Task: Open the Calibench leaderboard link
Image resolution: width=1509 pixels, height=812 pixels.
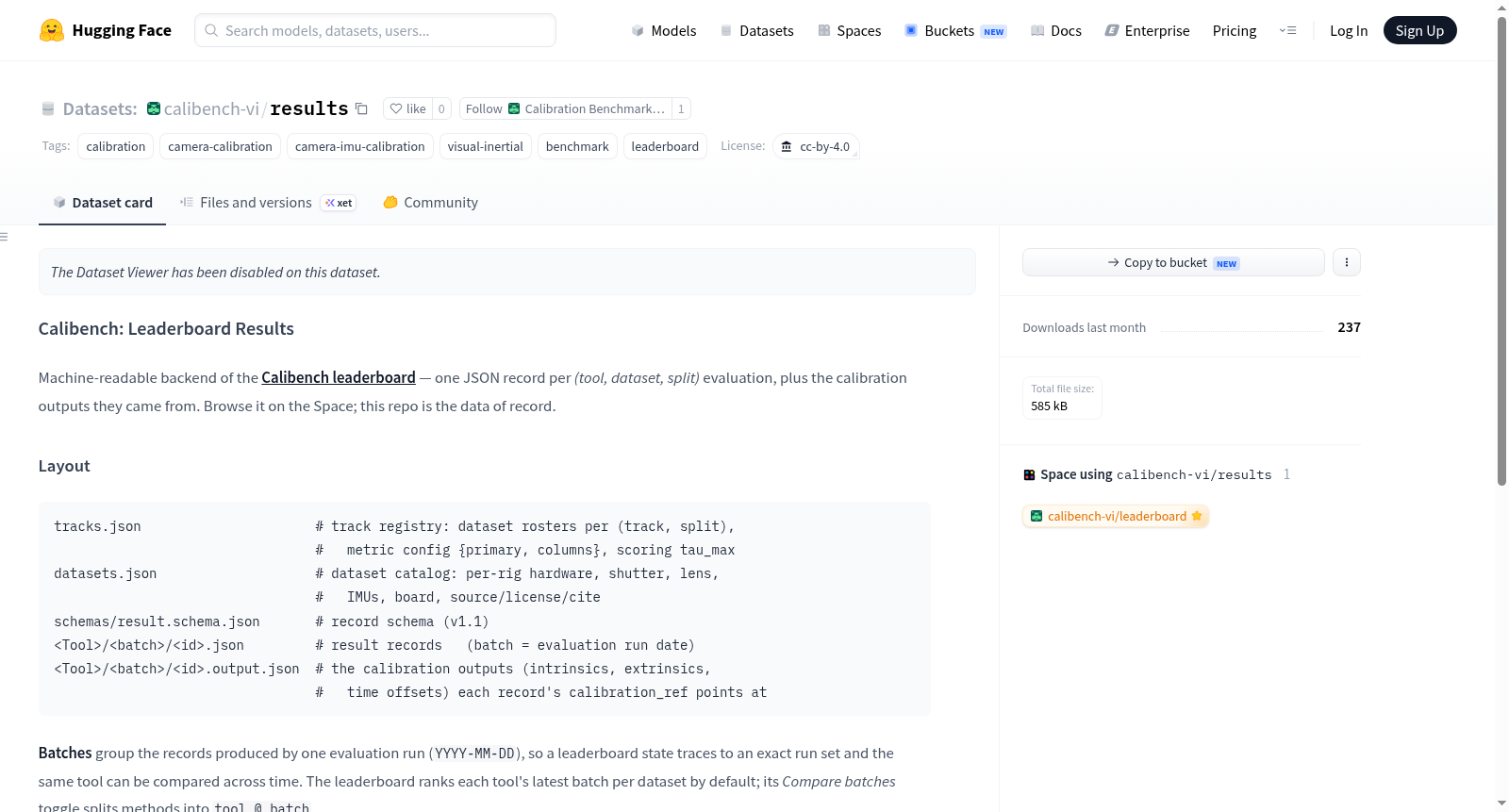Action: 339,377
